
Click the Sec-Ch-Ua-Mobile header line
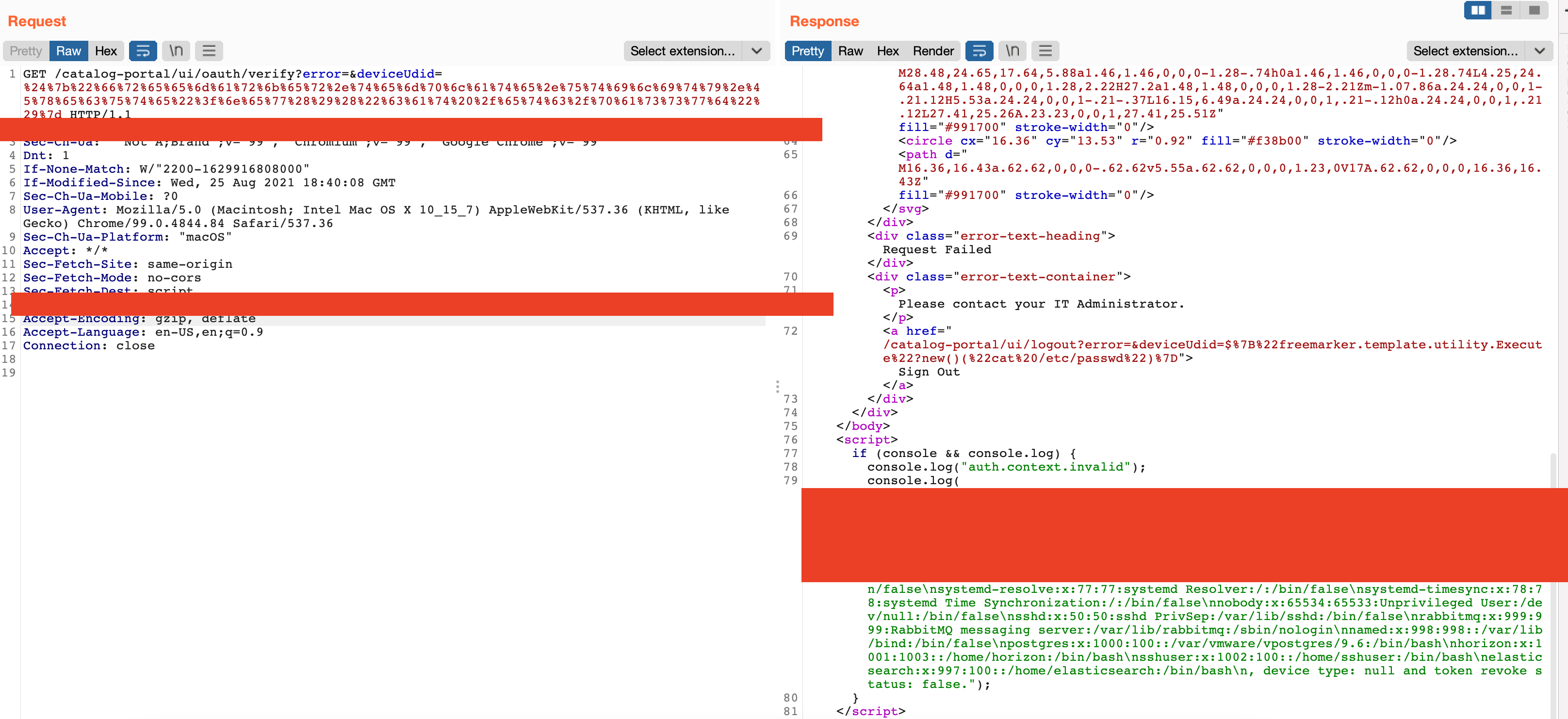tap(100, 196)
